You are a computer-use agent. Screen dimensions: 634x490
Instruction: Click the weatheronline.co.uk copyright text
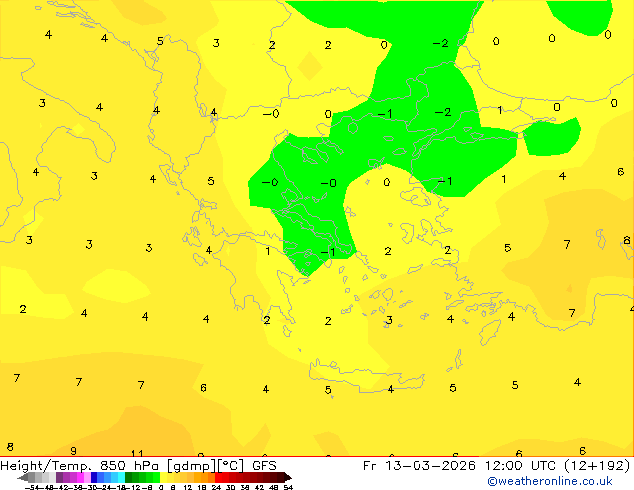coord(550,481)
